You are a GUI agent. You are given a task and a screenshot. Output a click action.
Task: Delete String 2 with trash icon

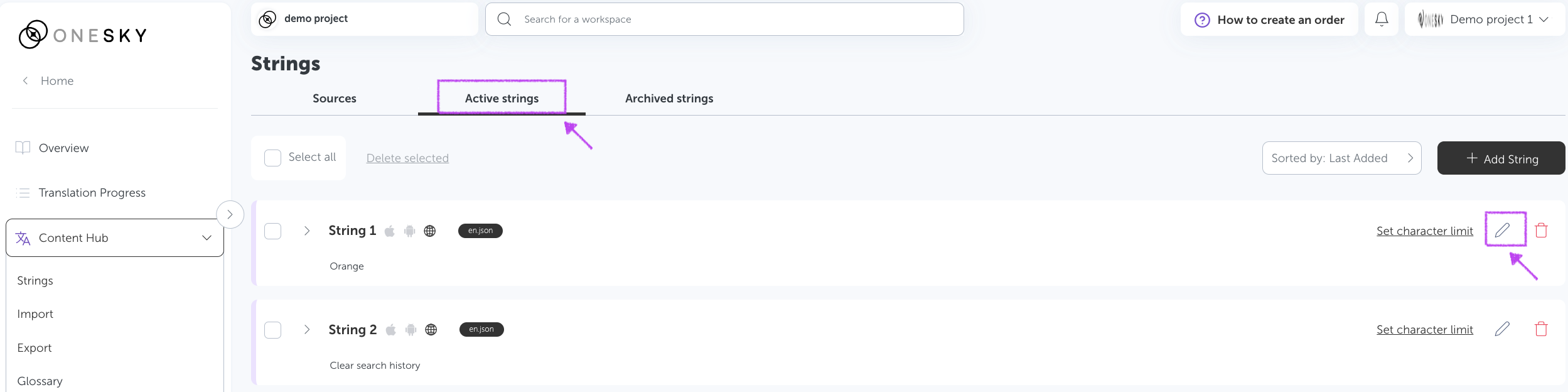tap(1541, 329)
